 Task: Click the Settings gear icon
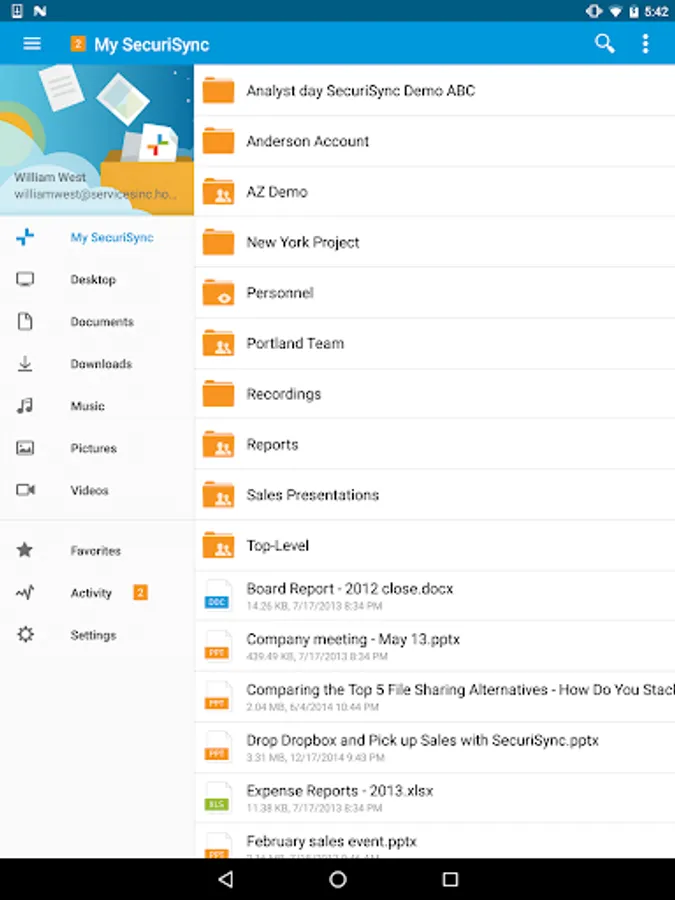(x=25, y=634)
